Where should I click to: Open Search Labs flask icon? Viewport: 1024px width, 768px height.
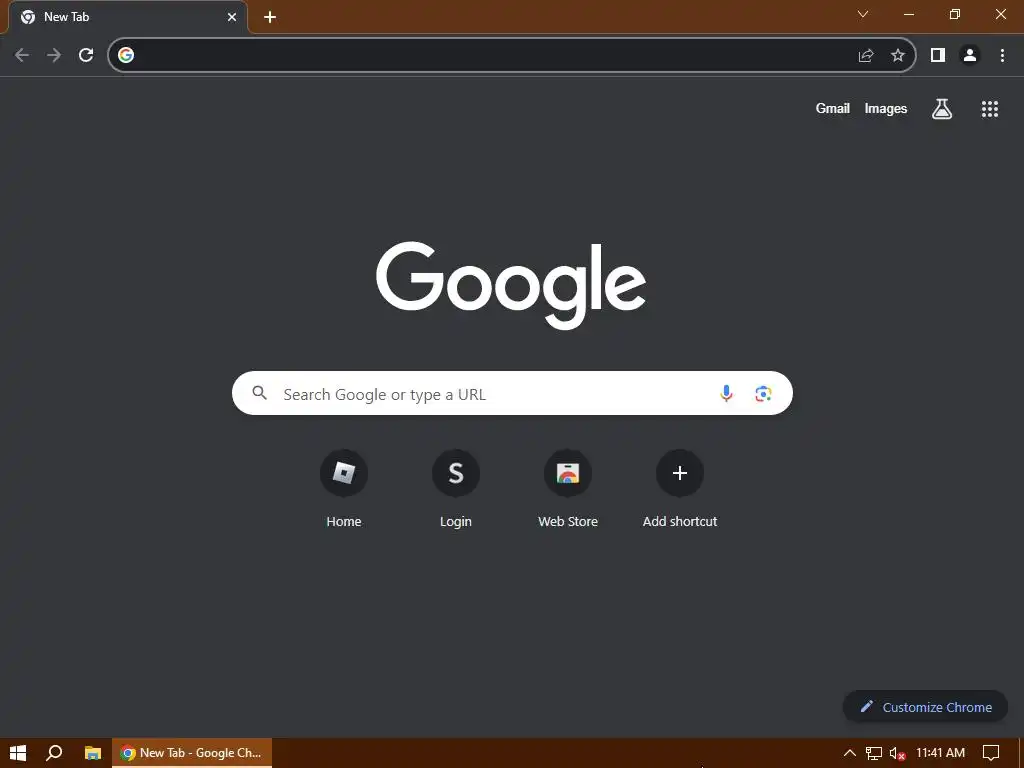coord(942,108)
